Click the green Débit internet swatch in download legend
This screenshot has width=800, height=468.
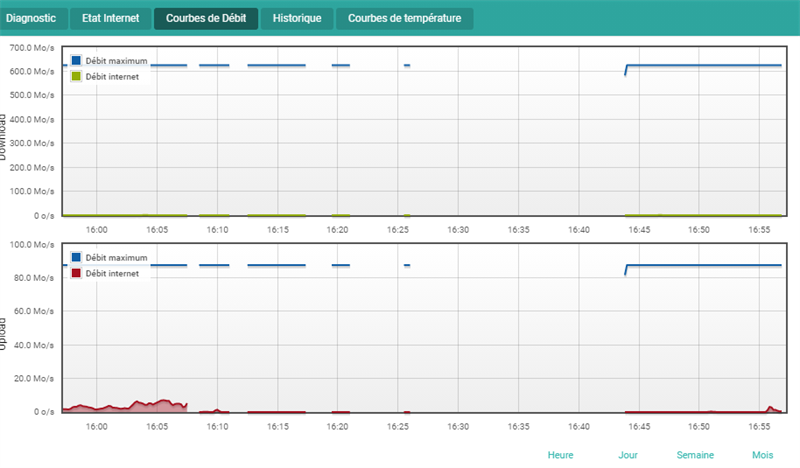76,77
